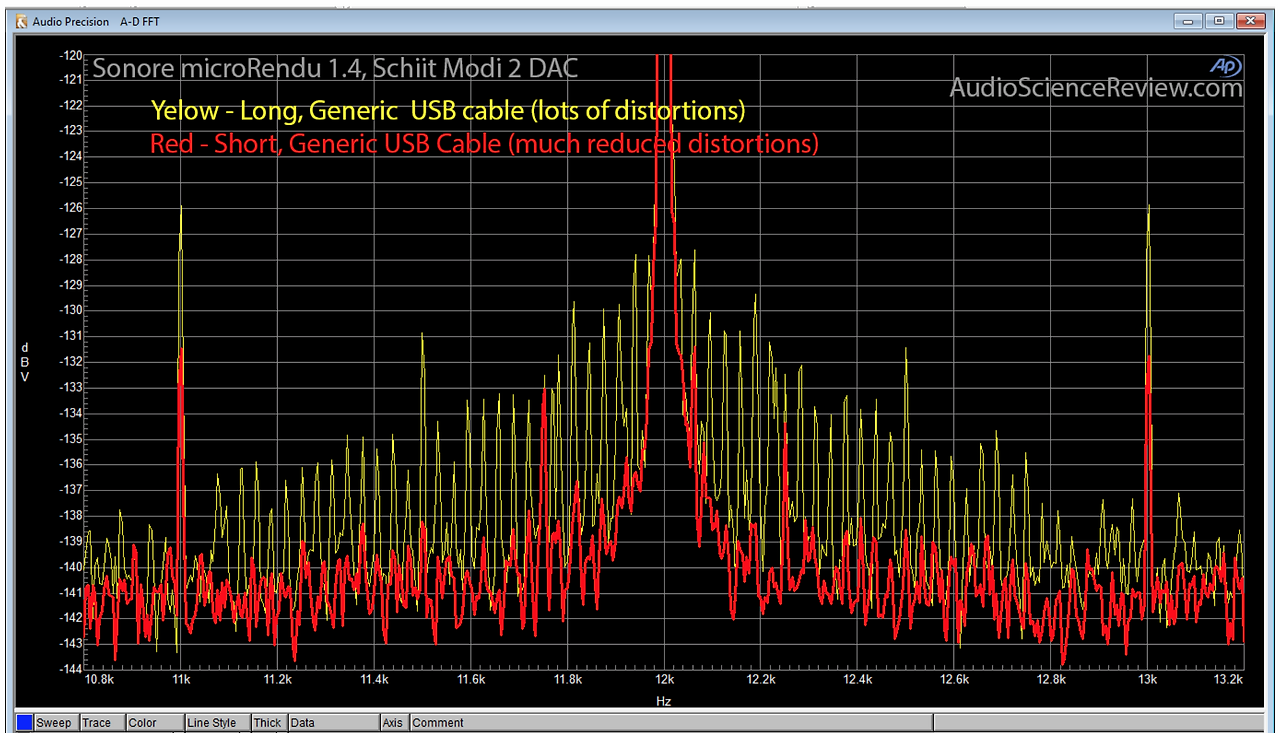The image size is (1280, 733).
Task: Click the Audio Precision app icon in title bar
Action: tap(22, 21)
